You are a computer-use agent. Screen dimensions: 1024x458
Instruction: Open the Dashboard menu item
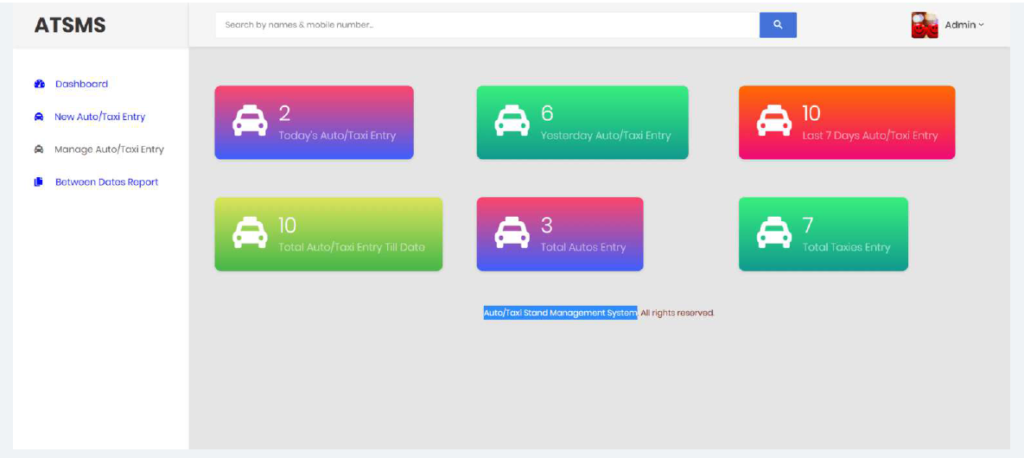pos(82,84)
